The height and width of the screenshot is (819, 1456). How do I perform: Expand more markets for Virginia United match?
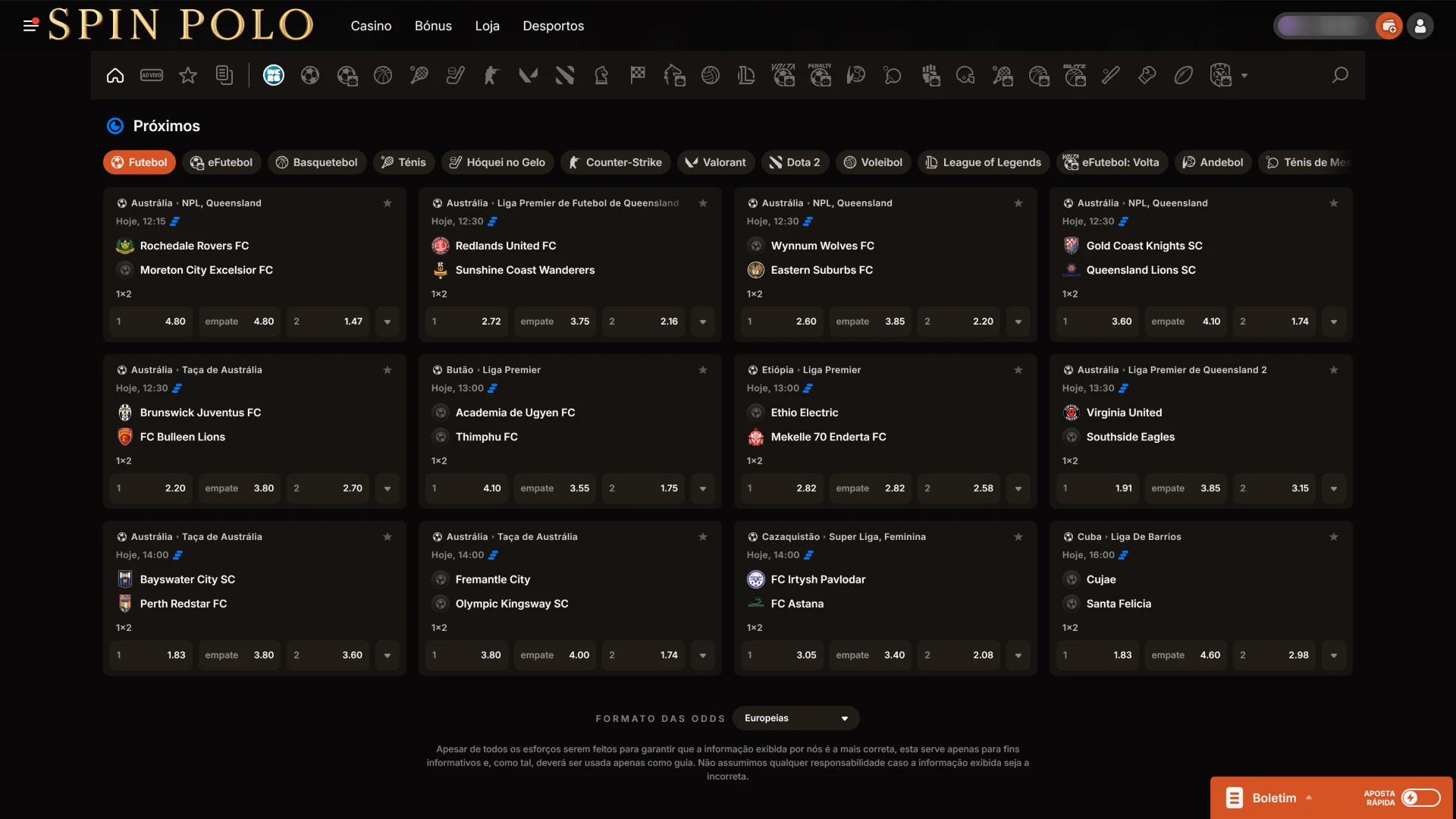pos(1334,488)
